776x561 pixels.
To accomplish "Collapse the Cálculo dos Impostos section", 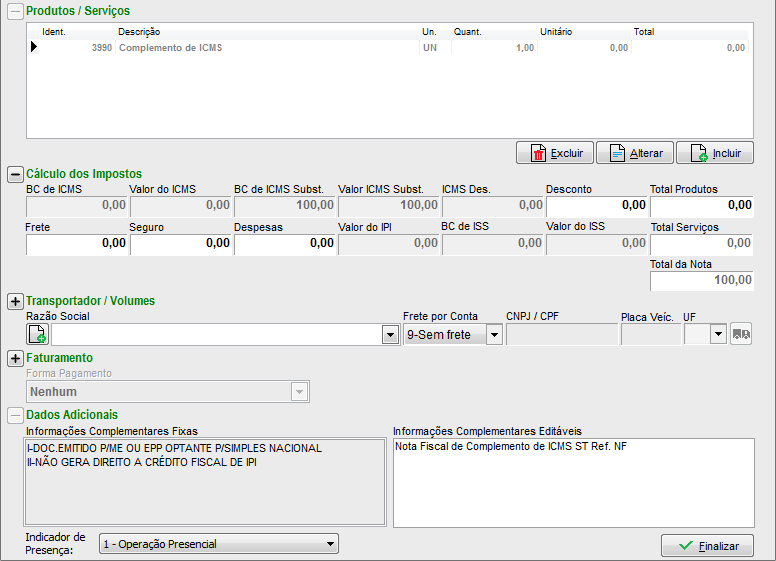I will coord(15,174).
